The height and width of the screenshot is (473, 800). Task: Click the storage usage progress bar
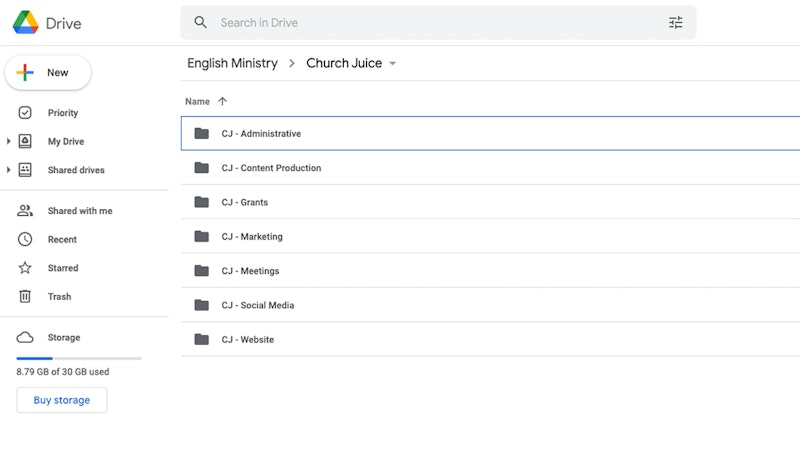coord(79,358)
